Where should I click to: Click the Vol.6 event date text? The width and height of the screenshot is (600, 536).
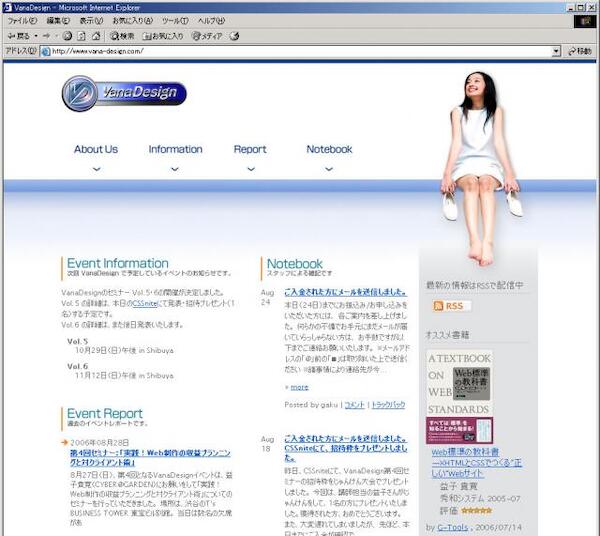click(x=124, y=375)
